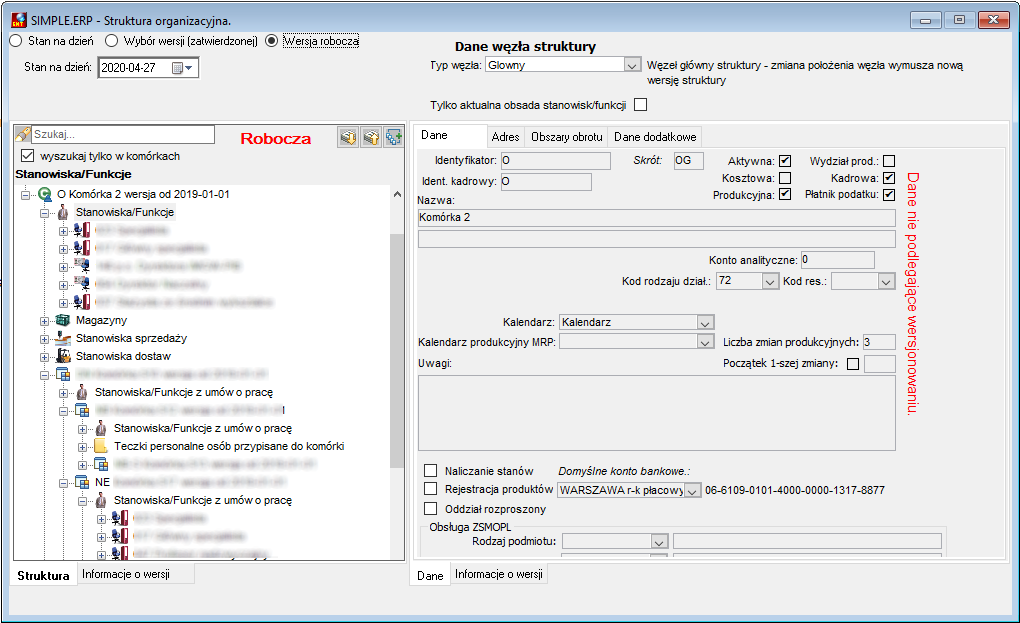
Task: Select Teczki personalne osób przypisane do komórki
Action: click(229, 446)
